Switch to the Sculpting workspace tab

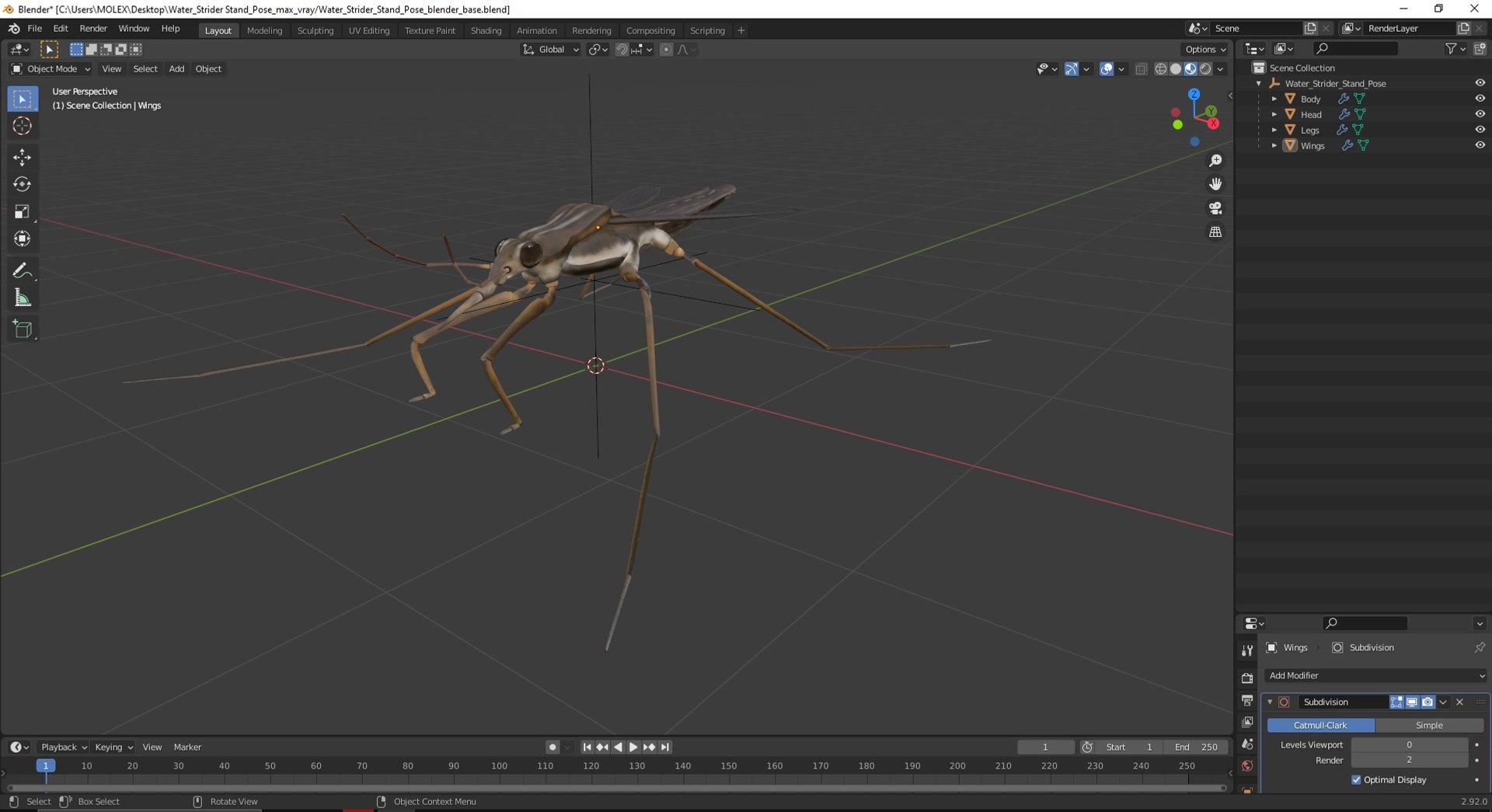point(315,30)
